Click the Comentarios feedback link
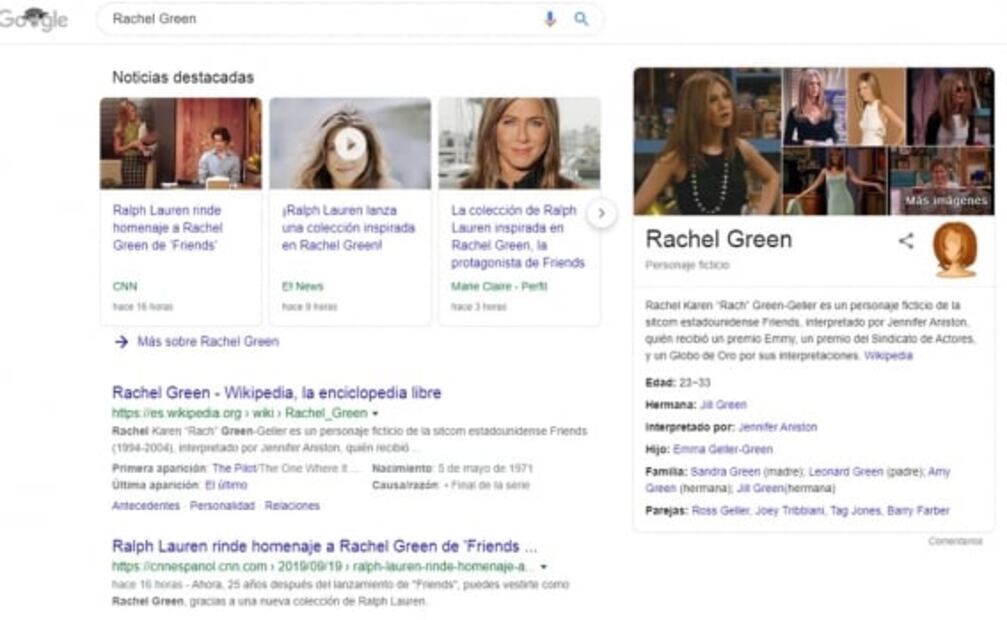The image size is (1007, 620). click(x=955, y=542)
